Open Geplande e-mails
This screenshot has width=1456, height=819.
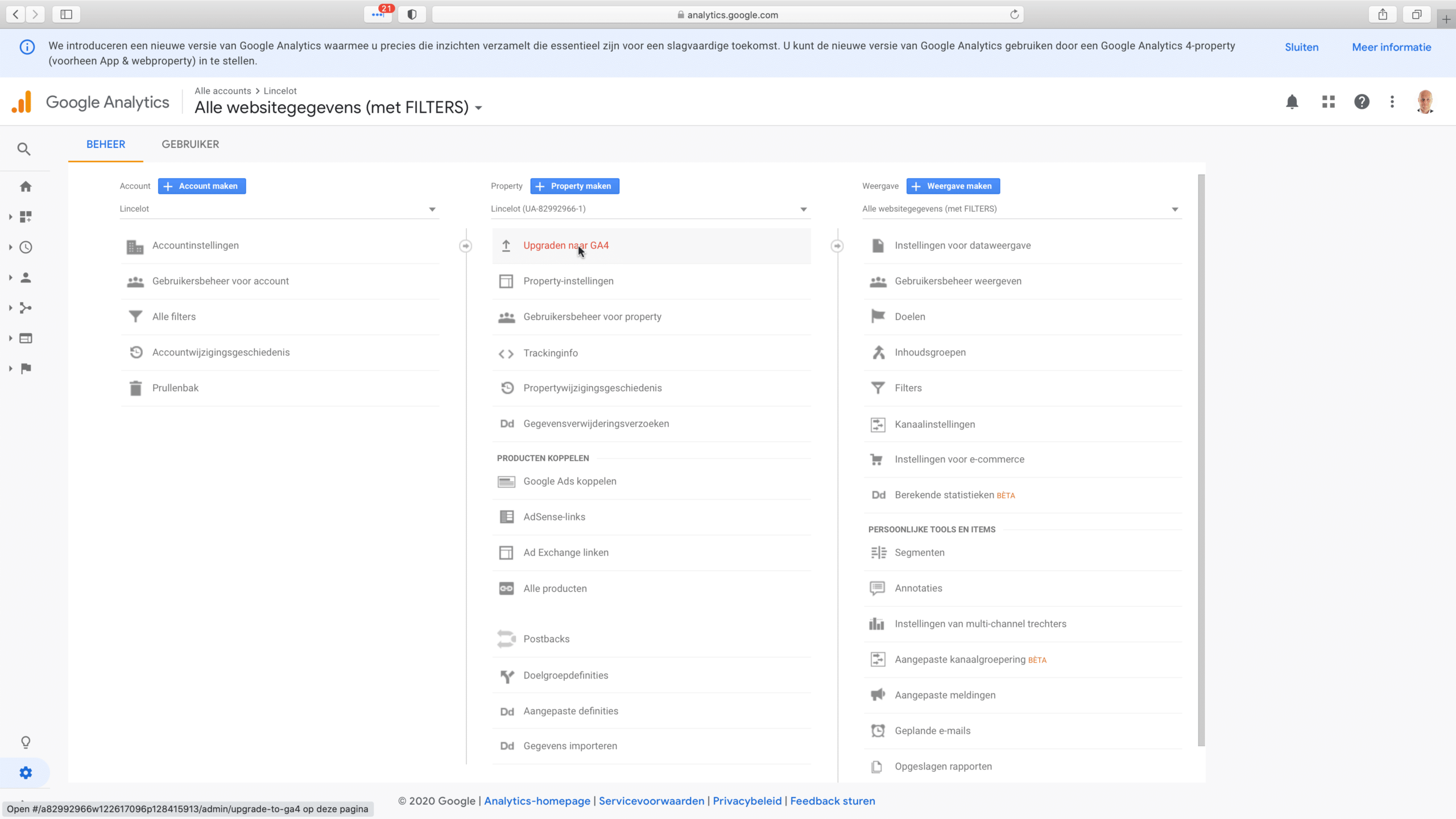click(1023, 731)
